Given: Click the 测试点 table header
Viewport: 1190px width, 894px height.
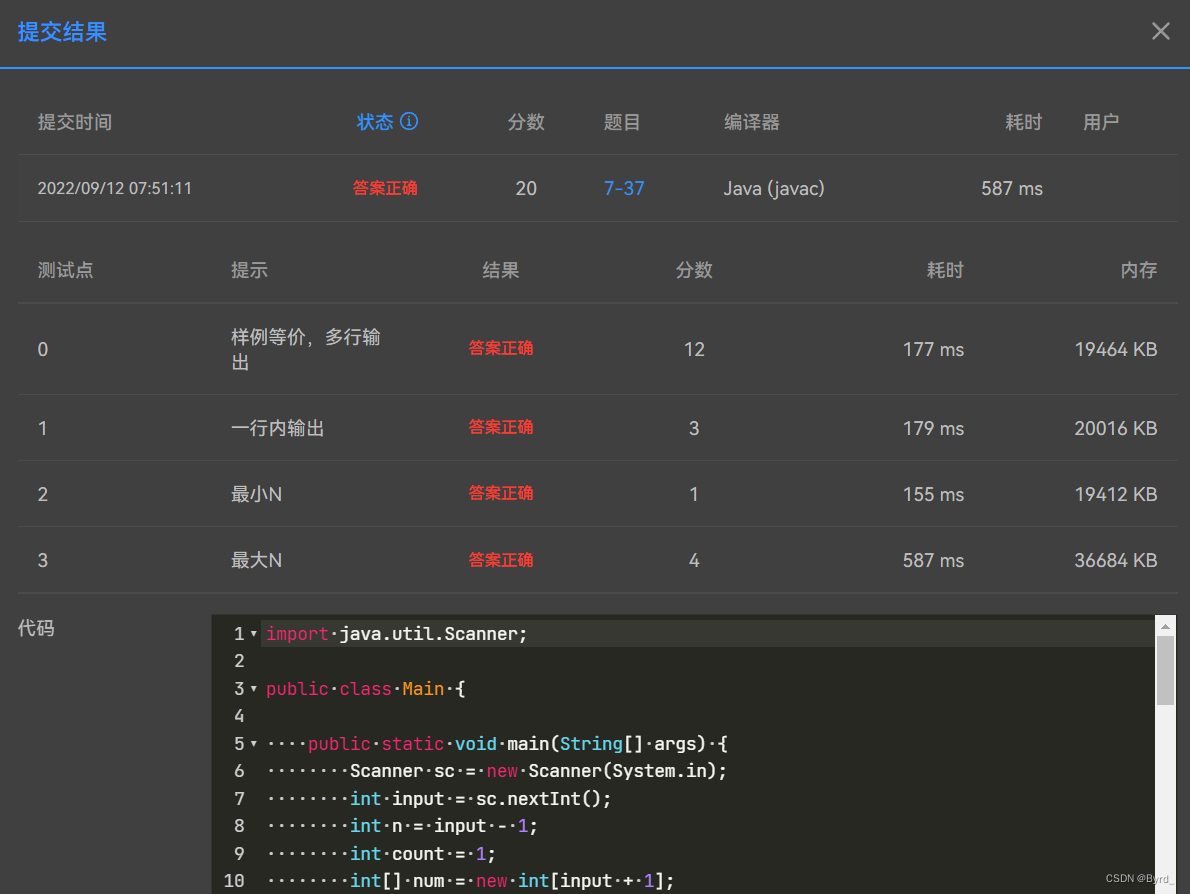Looking at the screenshot, I should pos(65,269).
